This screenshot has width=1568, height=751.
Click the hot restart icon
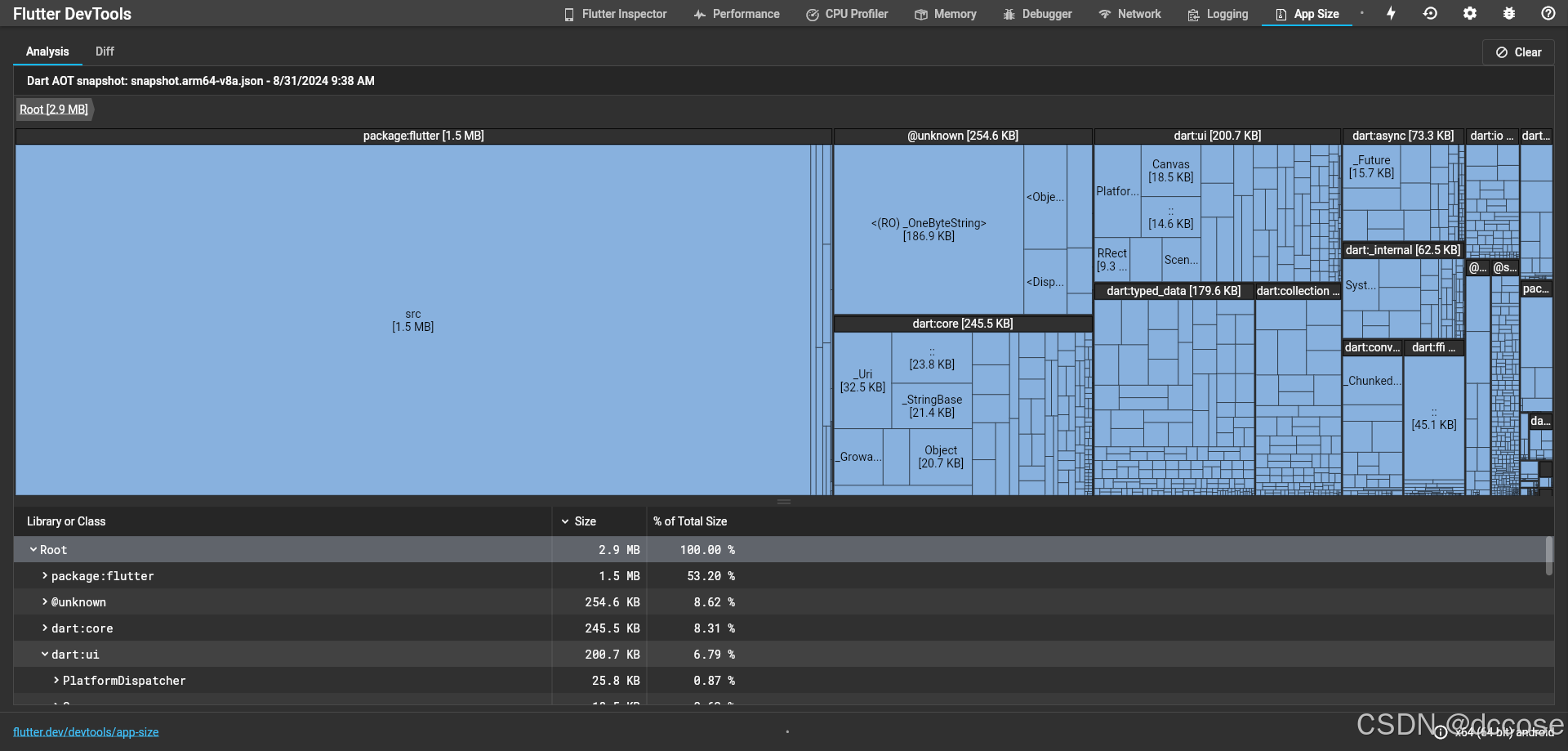[1430, 13]
